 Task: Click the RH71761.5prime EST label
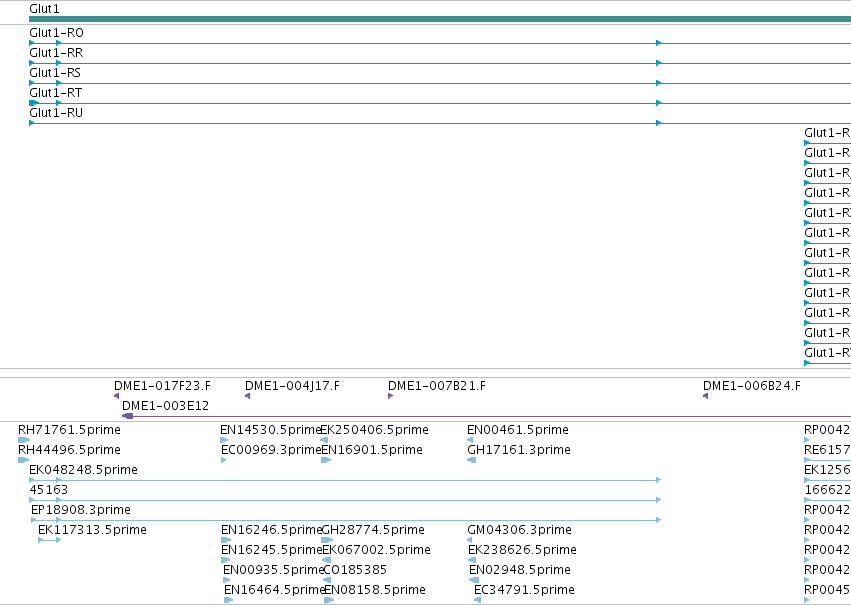tap(69, 430)
